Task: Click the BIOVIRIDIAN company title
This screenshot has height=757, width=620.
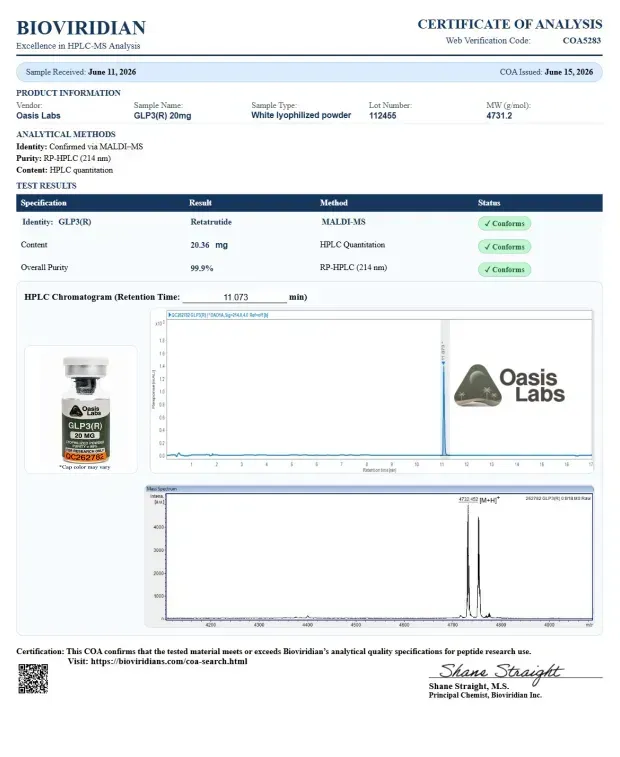Action: click(81, 28)
